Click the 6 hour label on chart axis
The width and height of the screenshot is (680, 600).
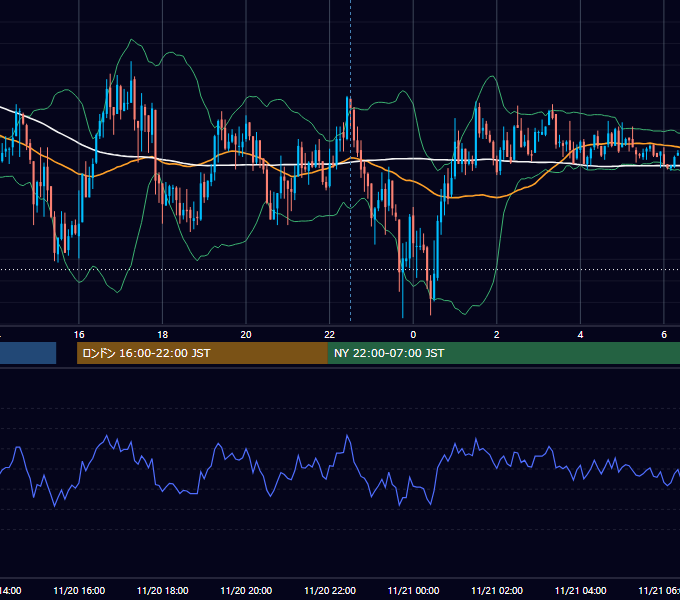click(664, 334)
